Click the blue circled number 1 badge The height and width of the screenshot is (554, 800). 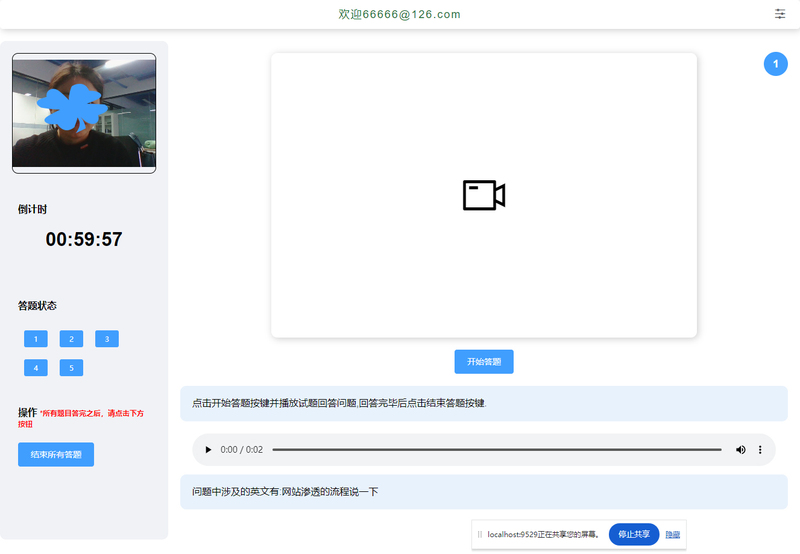(x=776, y=64)
